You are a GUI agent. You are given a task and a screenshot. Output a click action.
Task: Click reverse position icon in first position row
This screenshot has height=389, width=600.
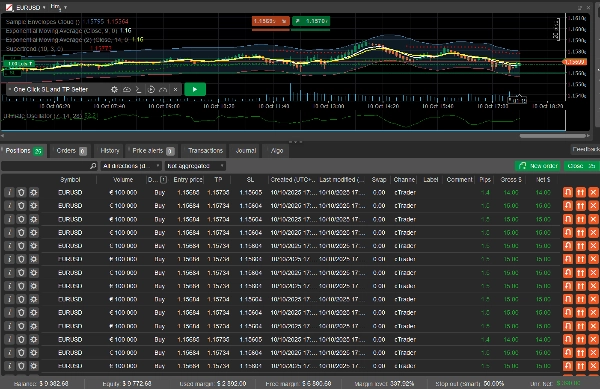point(568,192)
